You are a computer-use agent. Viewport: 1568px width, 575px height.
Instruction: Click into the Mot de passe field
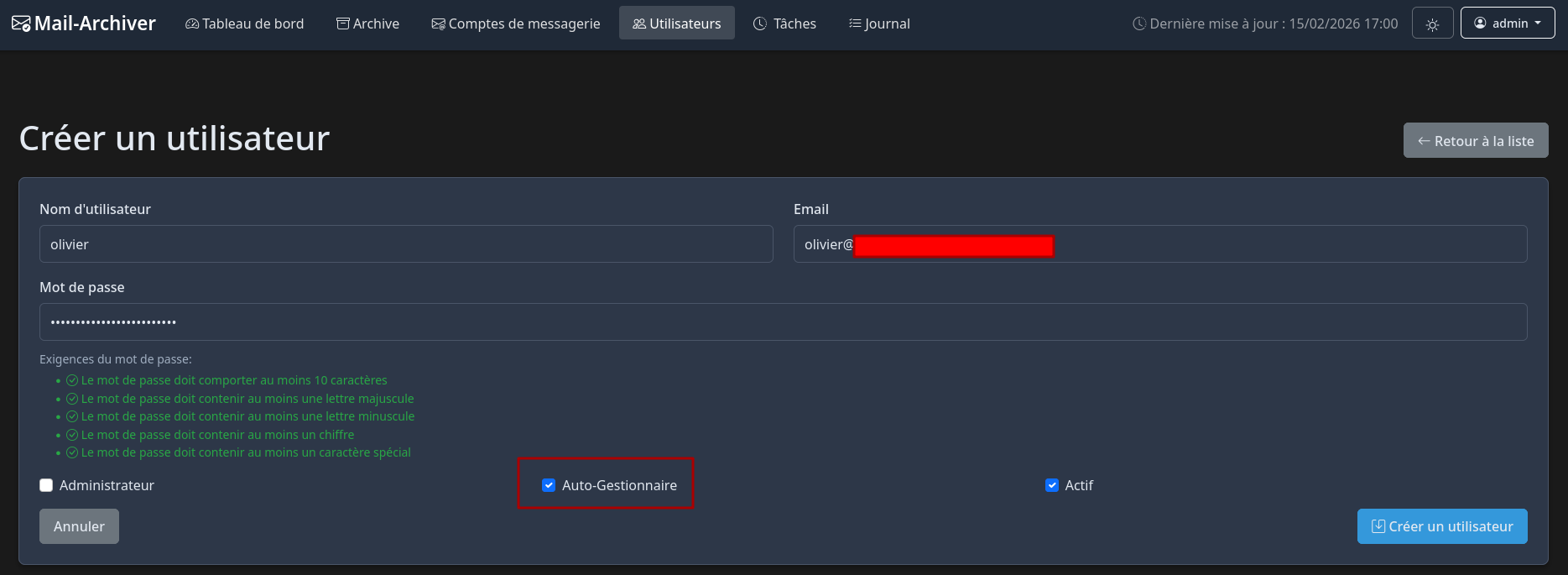coord(783,322)
